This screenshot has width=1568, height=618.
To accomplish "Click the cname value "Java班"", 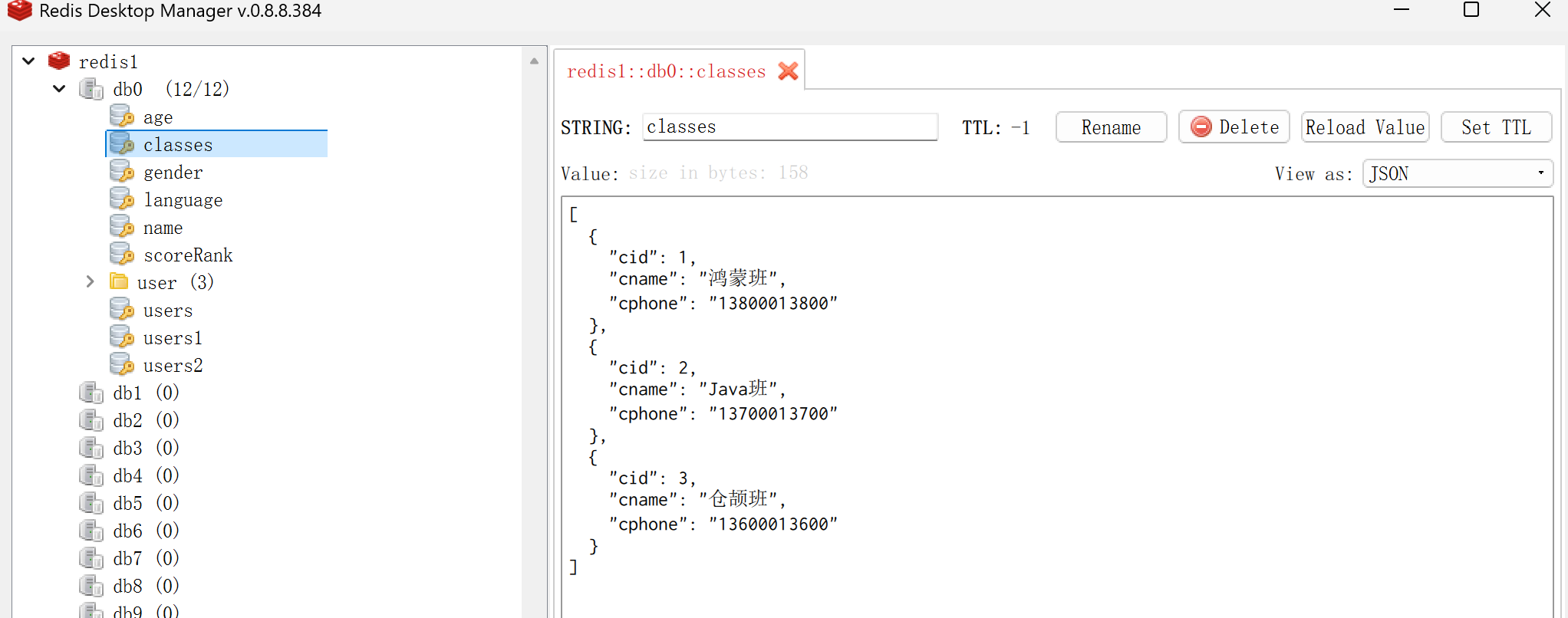I will (x=738, y=389).
